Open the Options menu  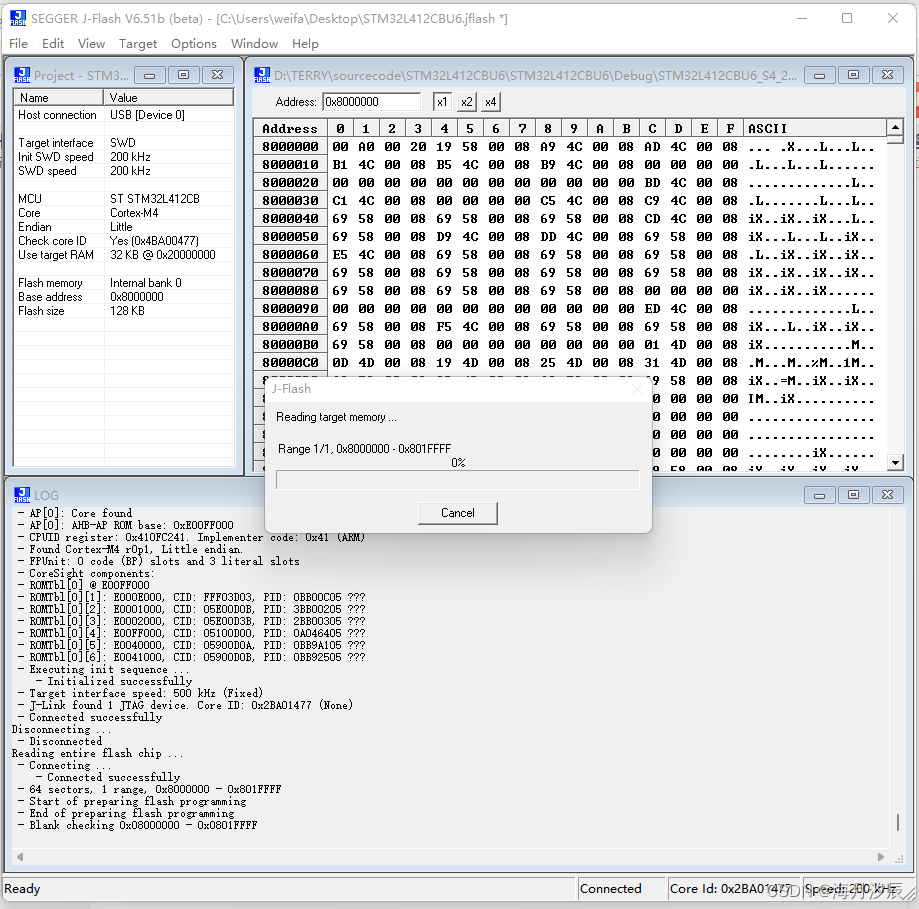193,44
